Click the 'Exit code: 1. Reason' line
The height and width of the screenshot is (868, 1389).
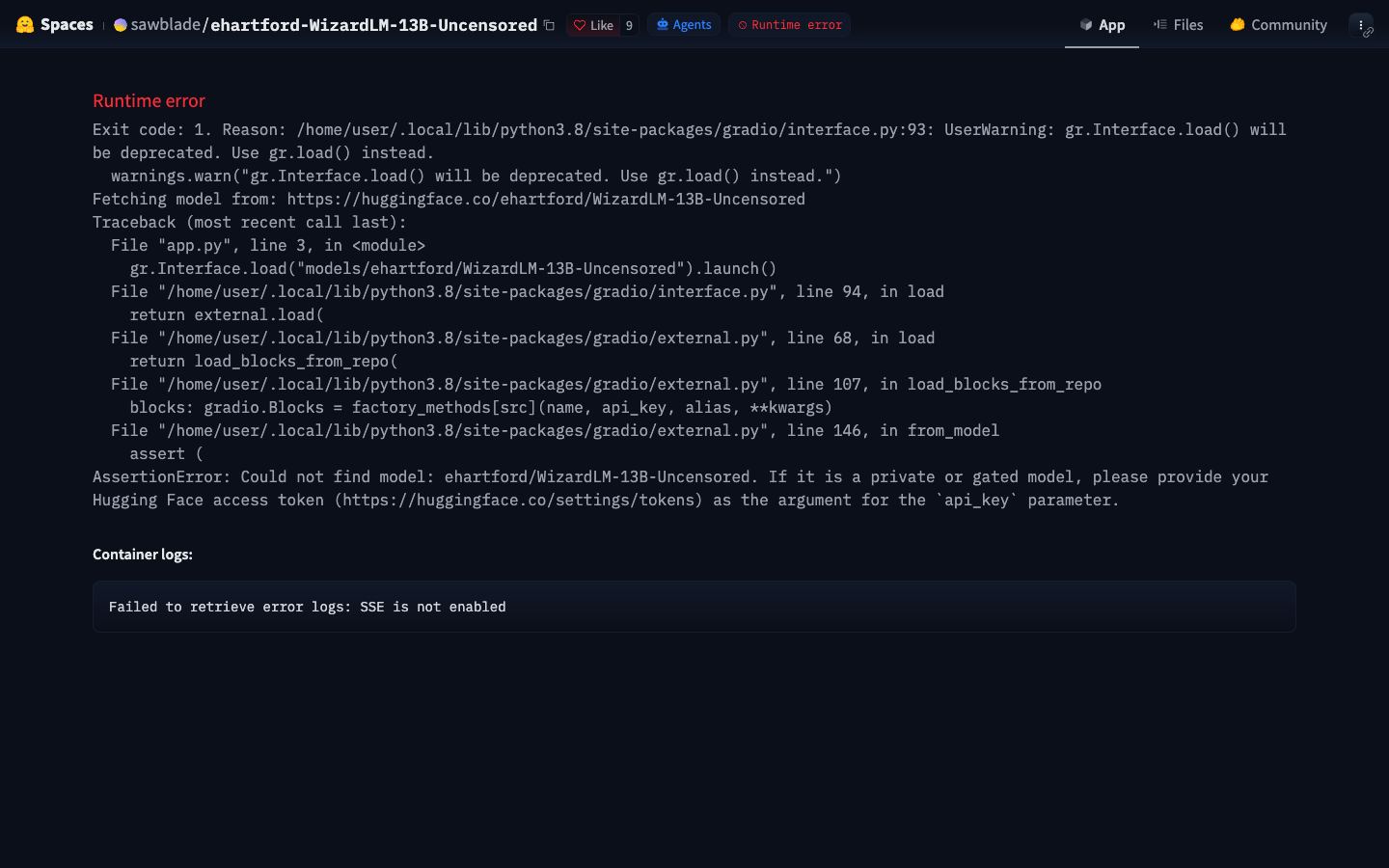click(x=690, y=130)
